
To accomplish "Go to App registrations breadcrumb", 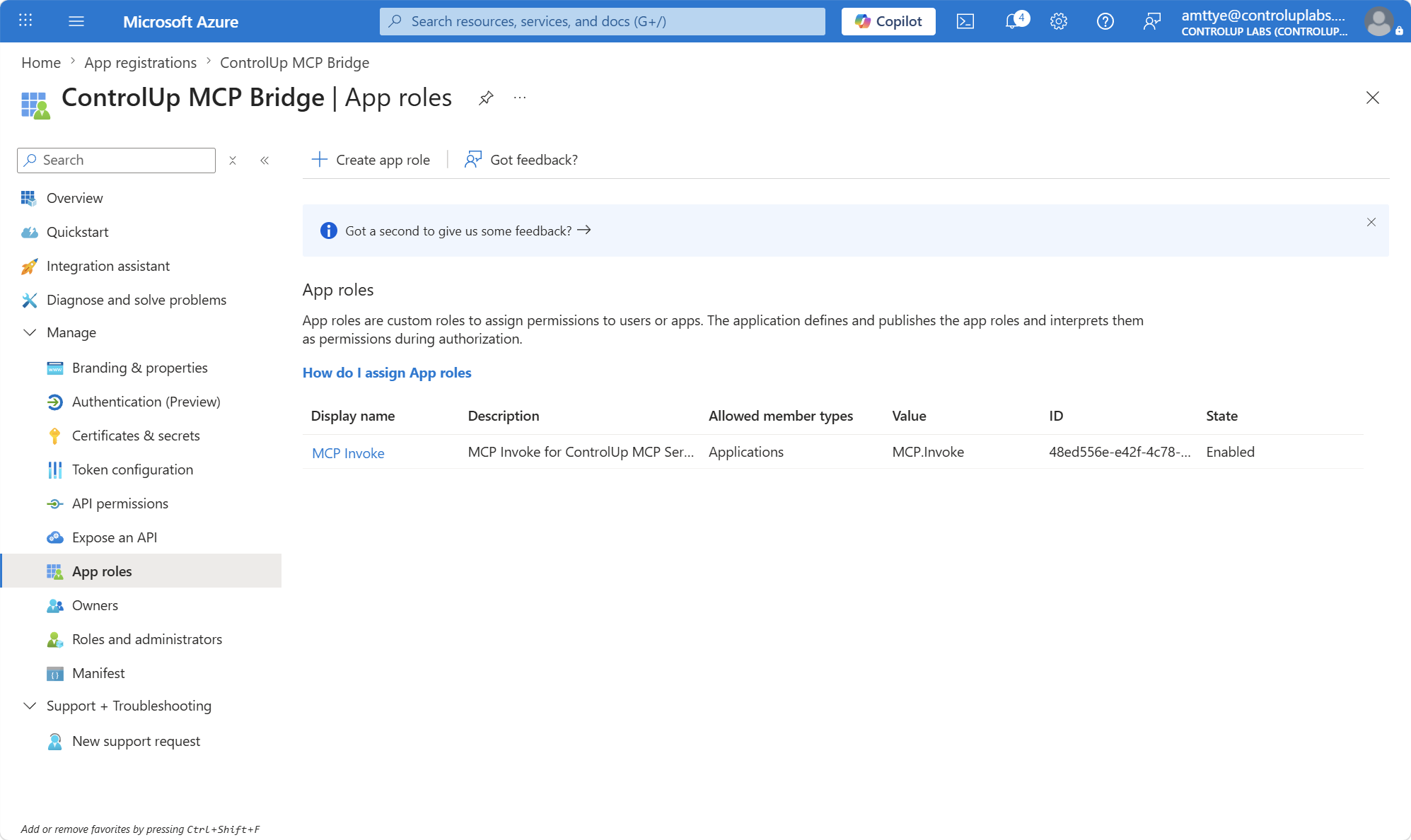I will (x=141, y=62).
